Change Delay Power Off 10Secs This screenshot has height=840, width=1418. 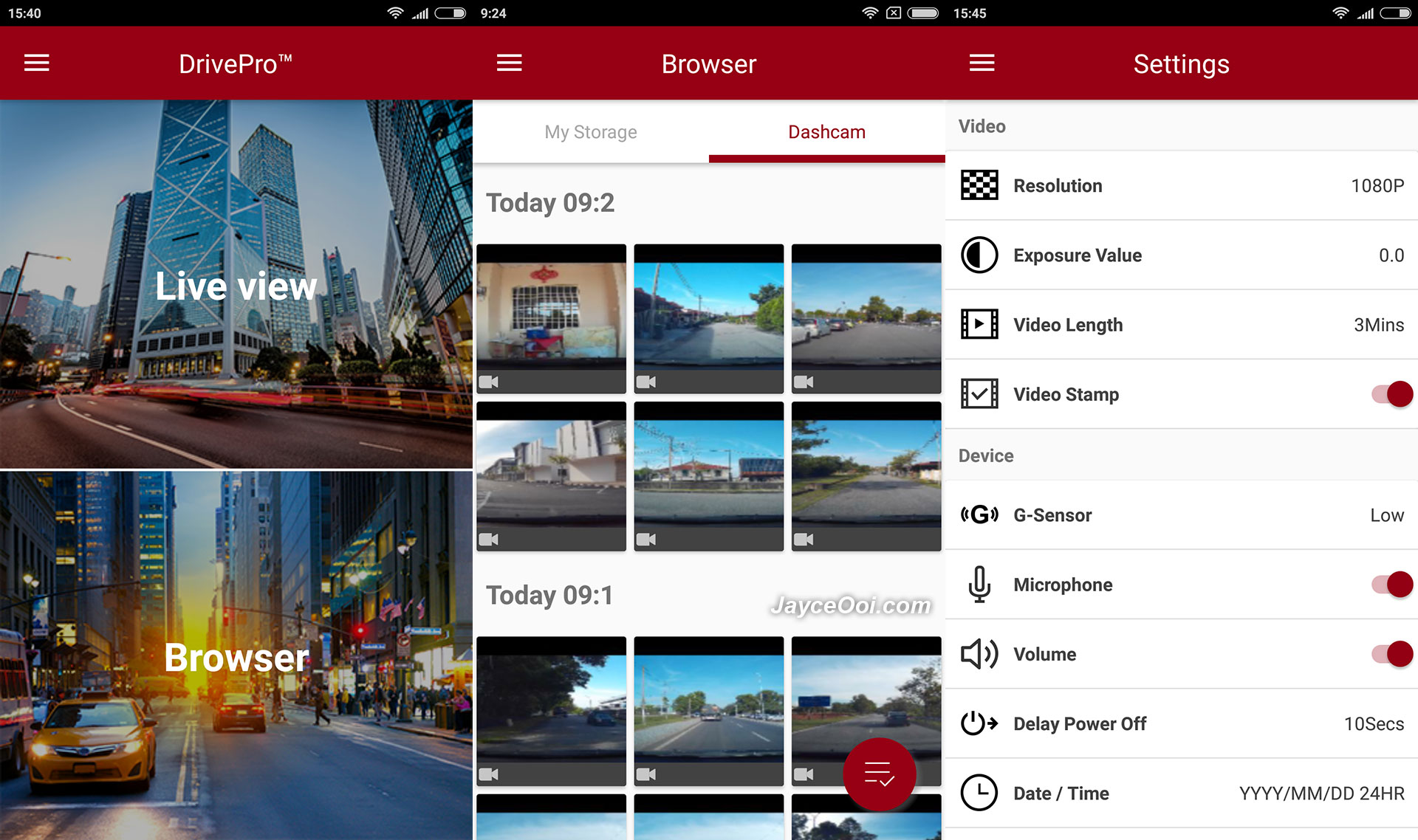tap(1374, 724)
